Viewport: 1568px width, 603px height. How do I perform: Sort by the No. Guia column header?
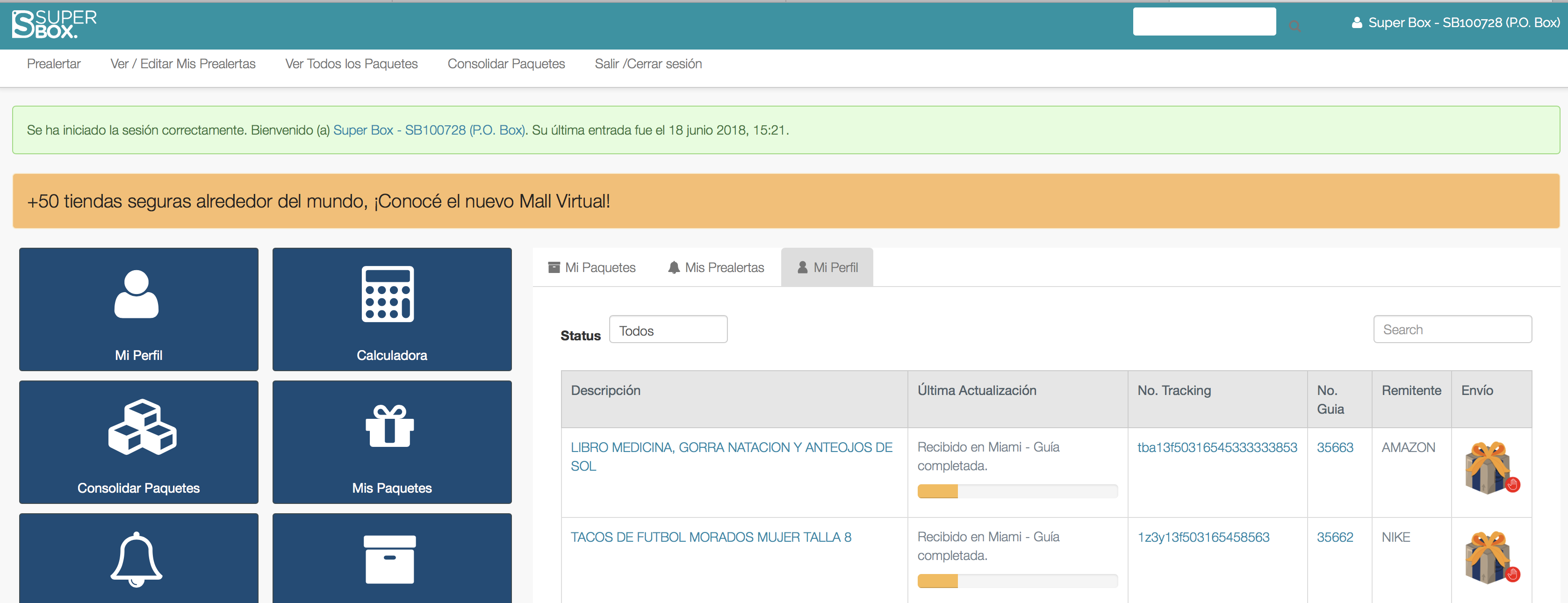[1340, 399]
